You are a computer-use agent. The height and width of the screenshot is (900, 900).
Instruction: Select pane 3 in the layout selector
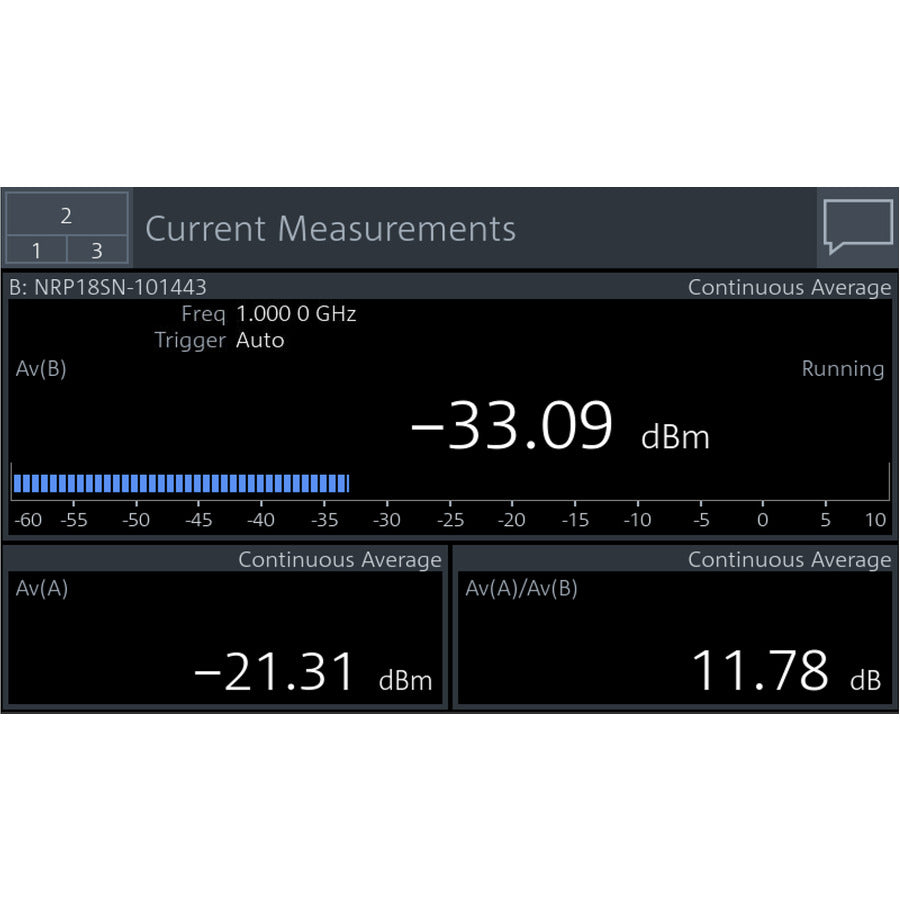[99, 247]
